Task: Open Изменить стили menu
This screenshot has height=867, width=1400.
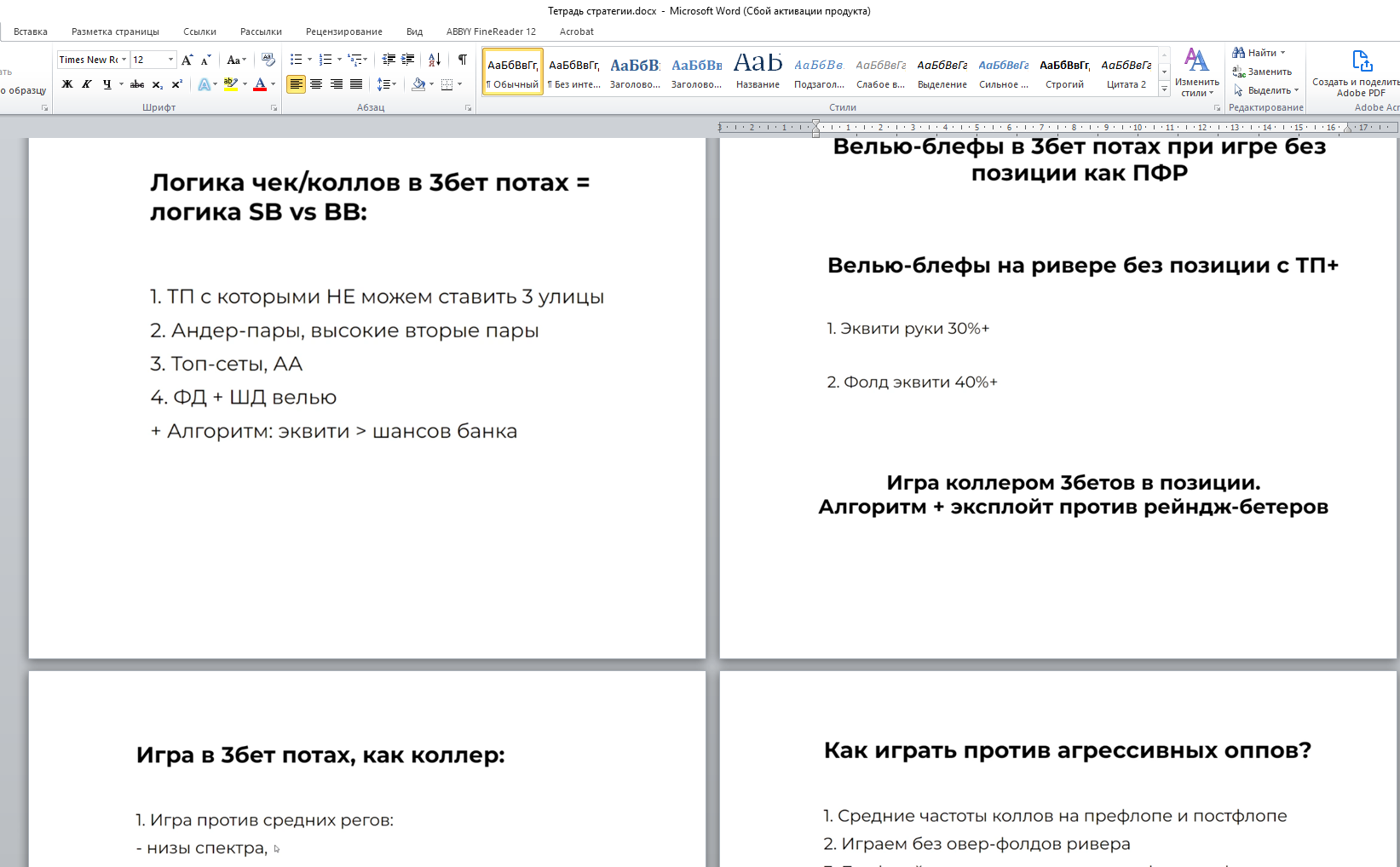Action: [1197, 73]
